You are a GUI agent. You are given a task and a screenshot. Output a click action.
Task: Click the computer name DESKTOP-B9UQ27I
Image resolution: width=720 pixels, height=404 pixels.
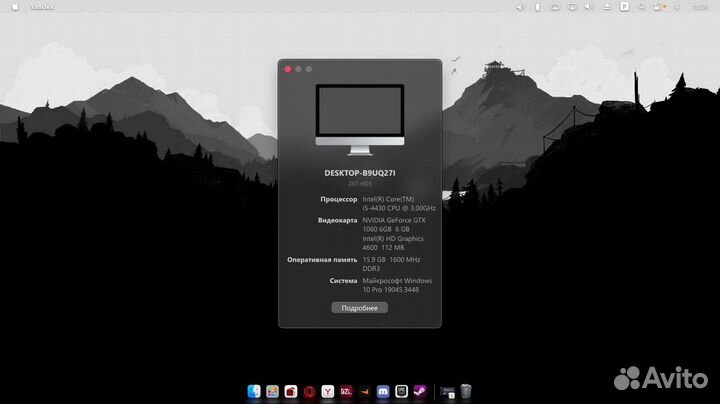click(x=360, y=173)
